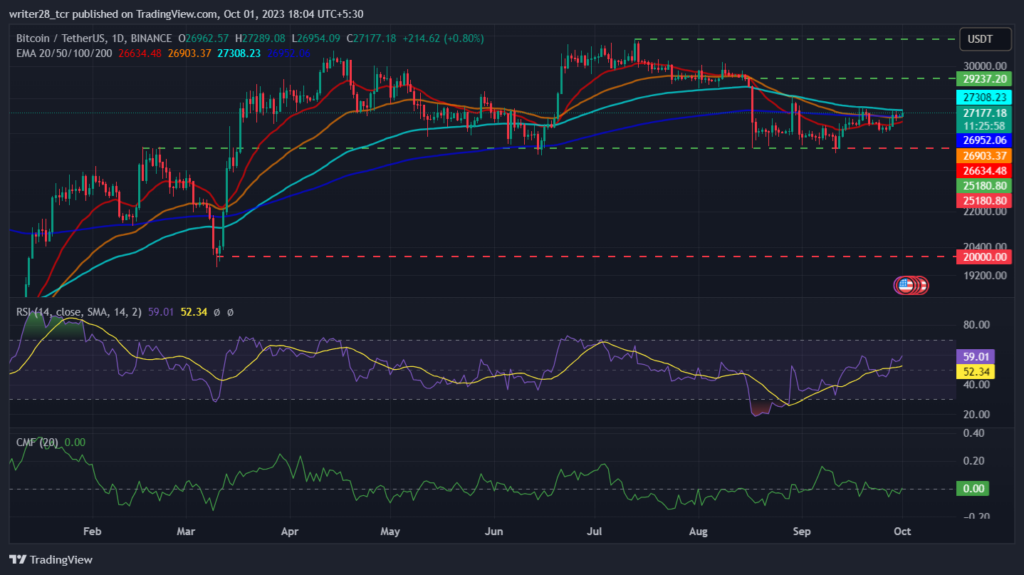Click the yellow RSI 52.34 value tag
This screenshot has width=1024, height=575.
click(975, 372)
